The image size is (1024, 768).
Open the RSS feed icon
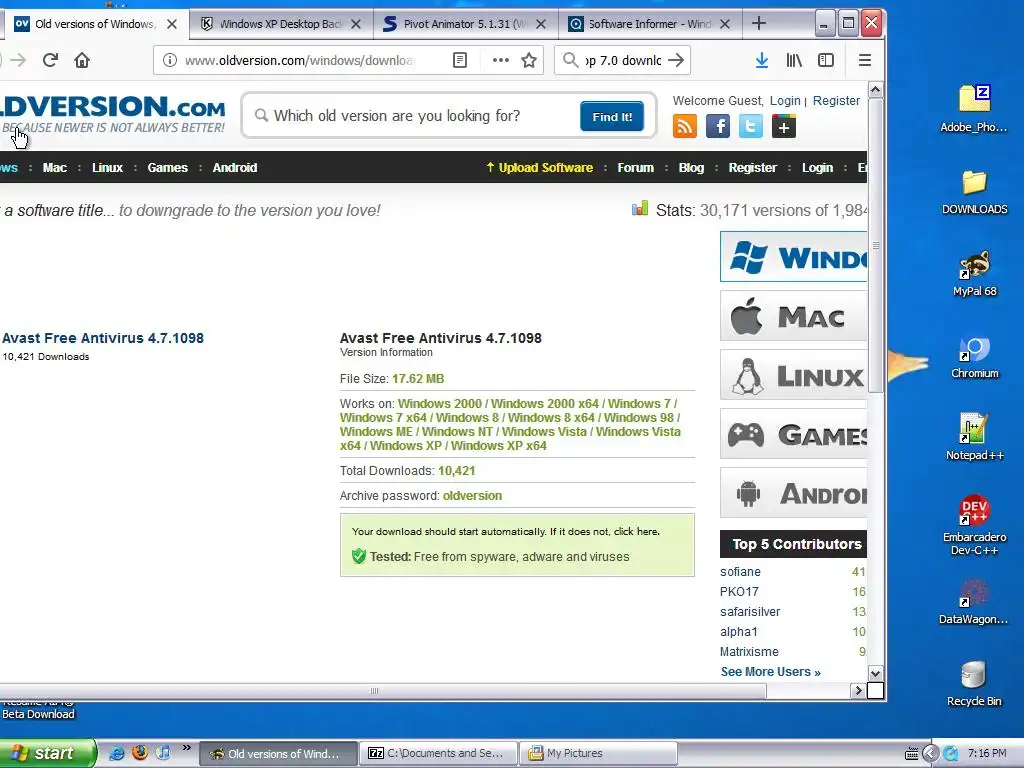click(x=685, y=126)
